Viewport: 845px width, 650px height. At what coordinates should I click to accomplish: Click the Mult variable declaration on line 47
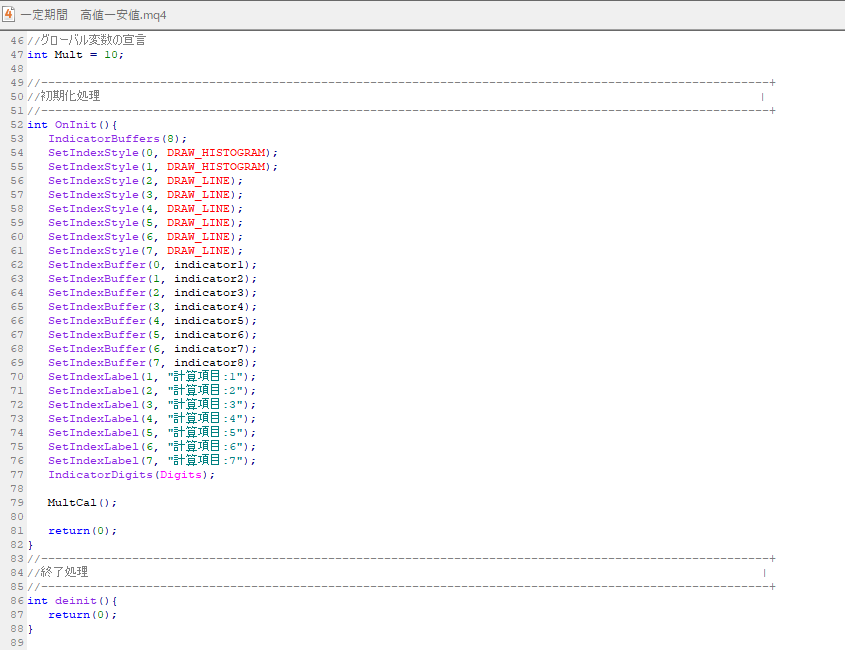68,55
